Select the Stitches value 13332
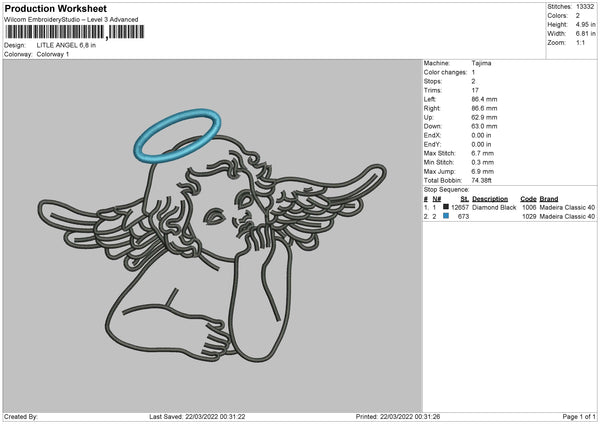 coord(585,7)
